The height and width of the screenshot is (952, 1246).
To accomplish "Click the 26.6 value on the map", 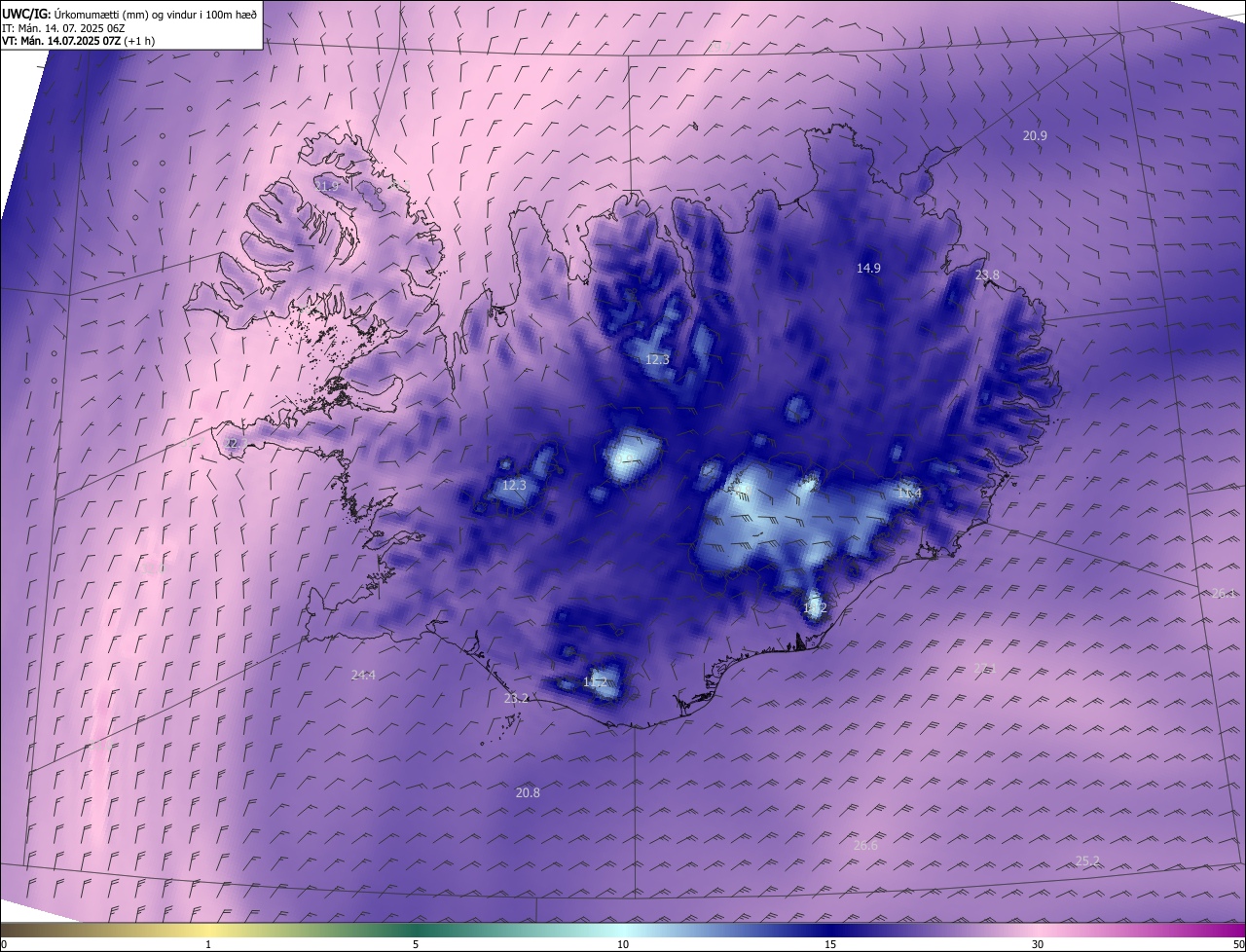I will pos(865,846).
